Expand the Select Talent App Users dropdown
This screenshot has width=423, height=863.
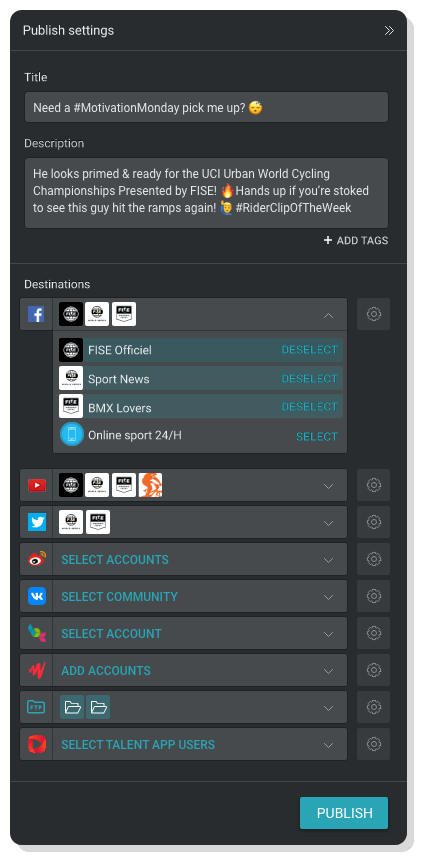click(328, 745)
